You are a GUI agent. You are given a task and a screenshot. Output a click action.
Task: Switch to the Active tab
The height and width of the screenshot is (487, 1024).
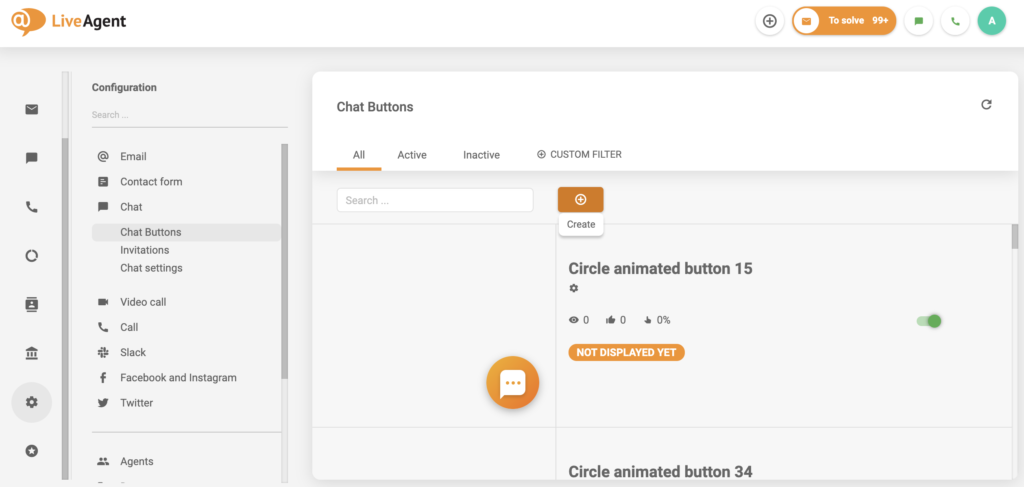pos(411,155)
